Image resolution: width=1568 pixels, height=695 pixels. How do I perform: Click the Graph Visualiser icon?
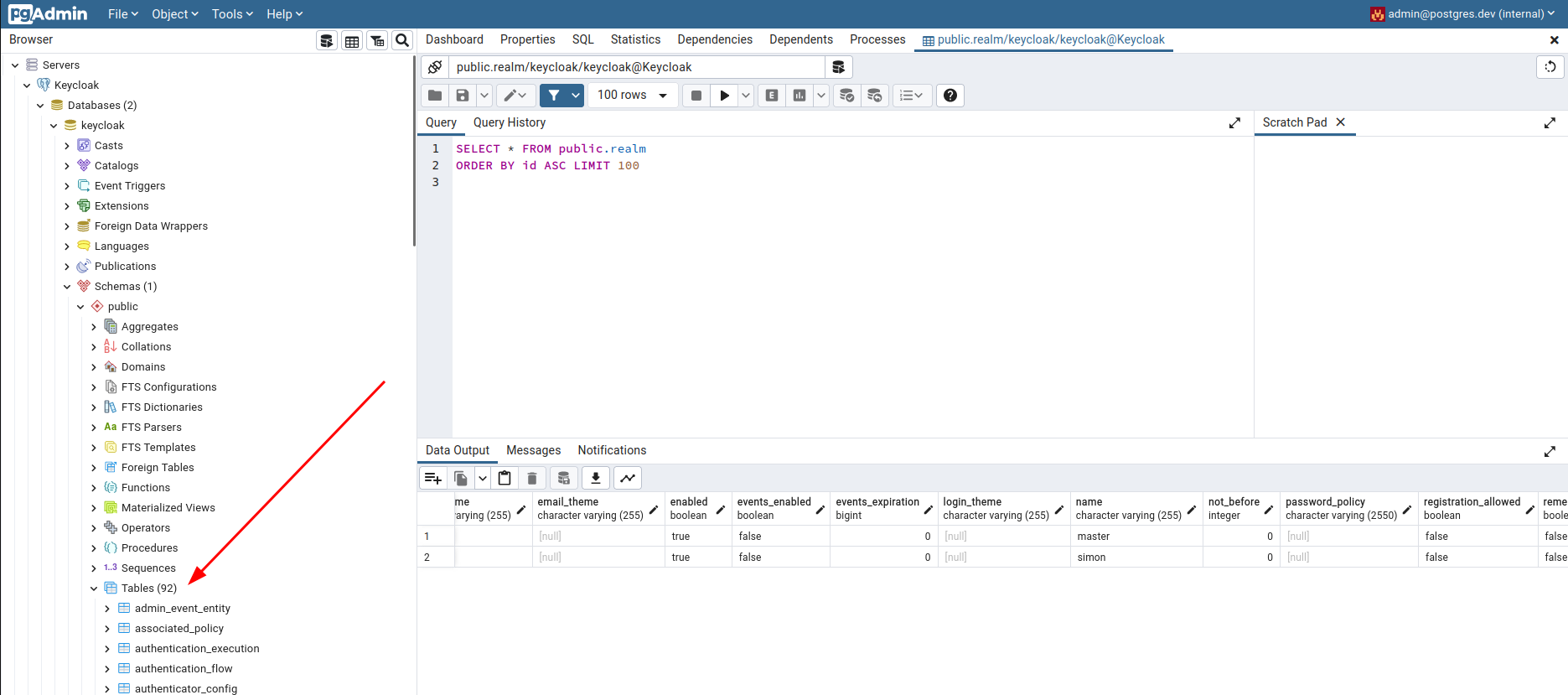point(628,478)
